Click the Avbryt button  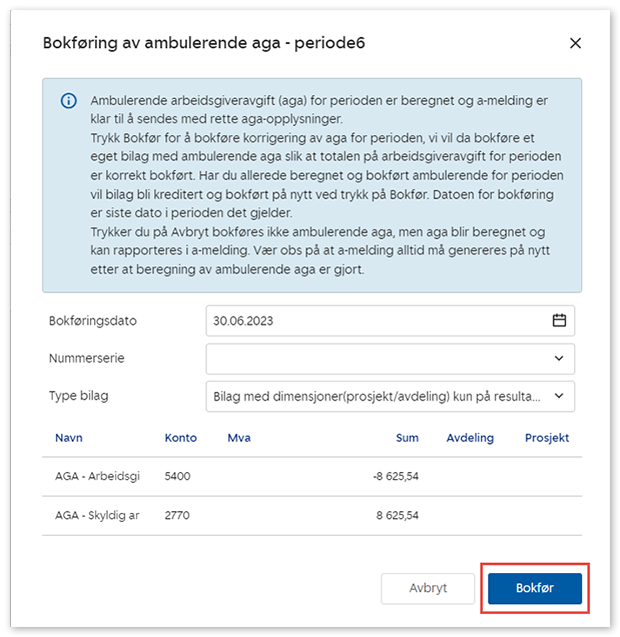click(427, 588)
